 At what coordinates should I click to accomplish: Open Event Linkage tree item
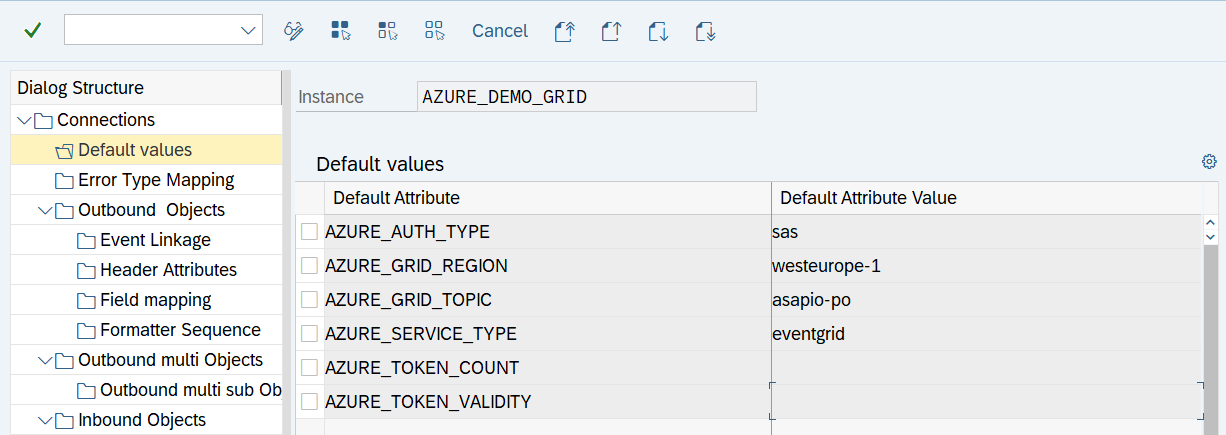[155, 240]
